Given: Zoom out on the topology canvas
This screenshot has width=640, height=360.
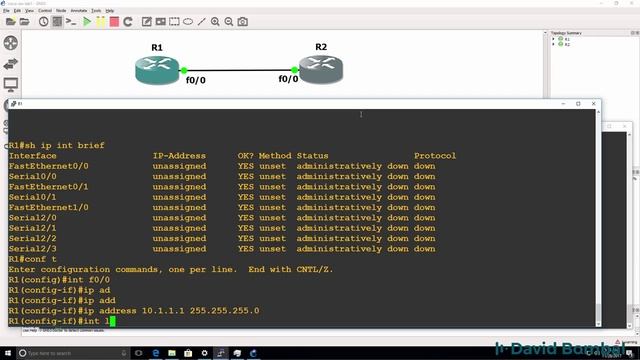Looking at the screenshot, I should click(229, 22).
